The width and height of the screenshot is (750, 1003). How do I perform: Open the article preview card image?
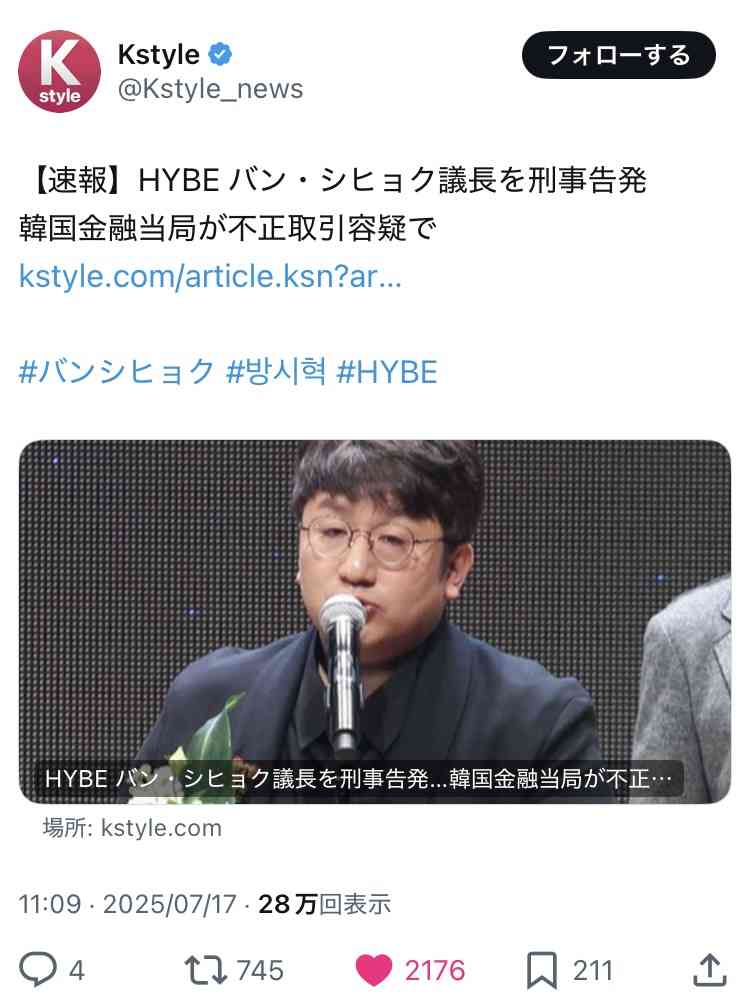tap(375, 621)
